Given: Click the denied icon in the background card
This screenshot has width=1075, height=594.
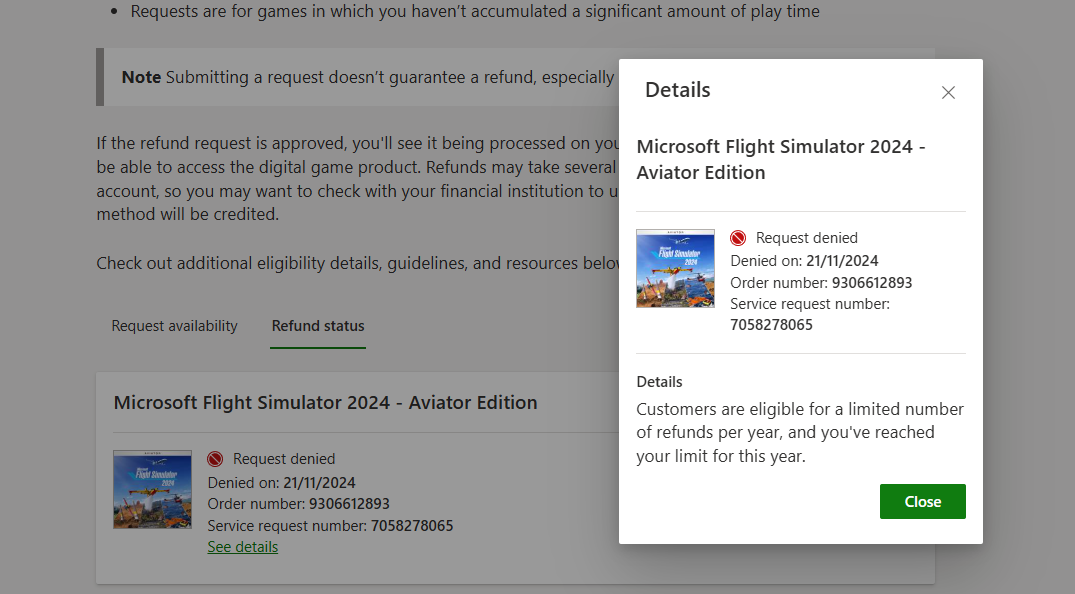Looking at the screenshot, I should [x=215, y=459].
